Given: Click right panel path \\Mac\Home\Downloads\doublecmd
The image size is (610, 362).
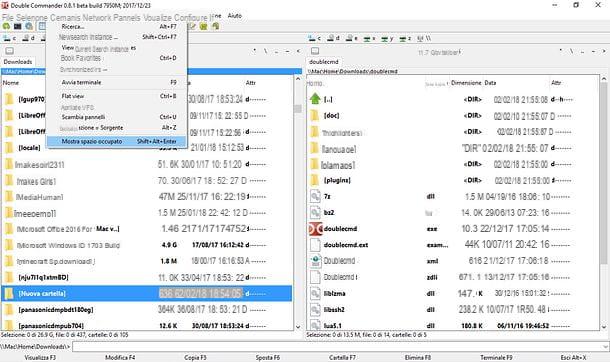Looking at the screenshot, I should click(352, 71).
